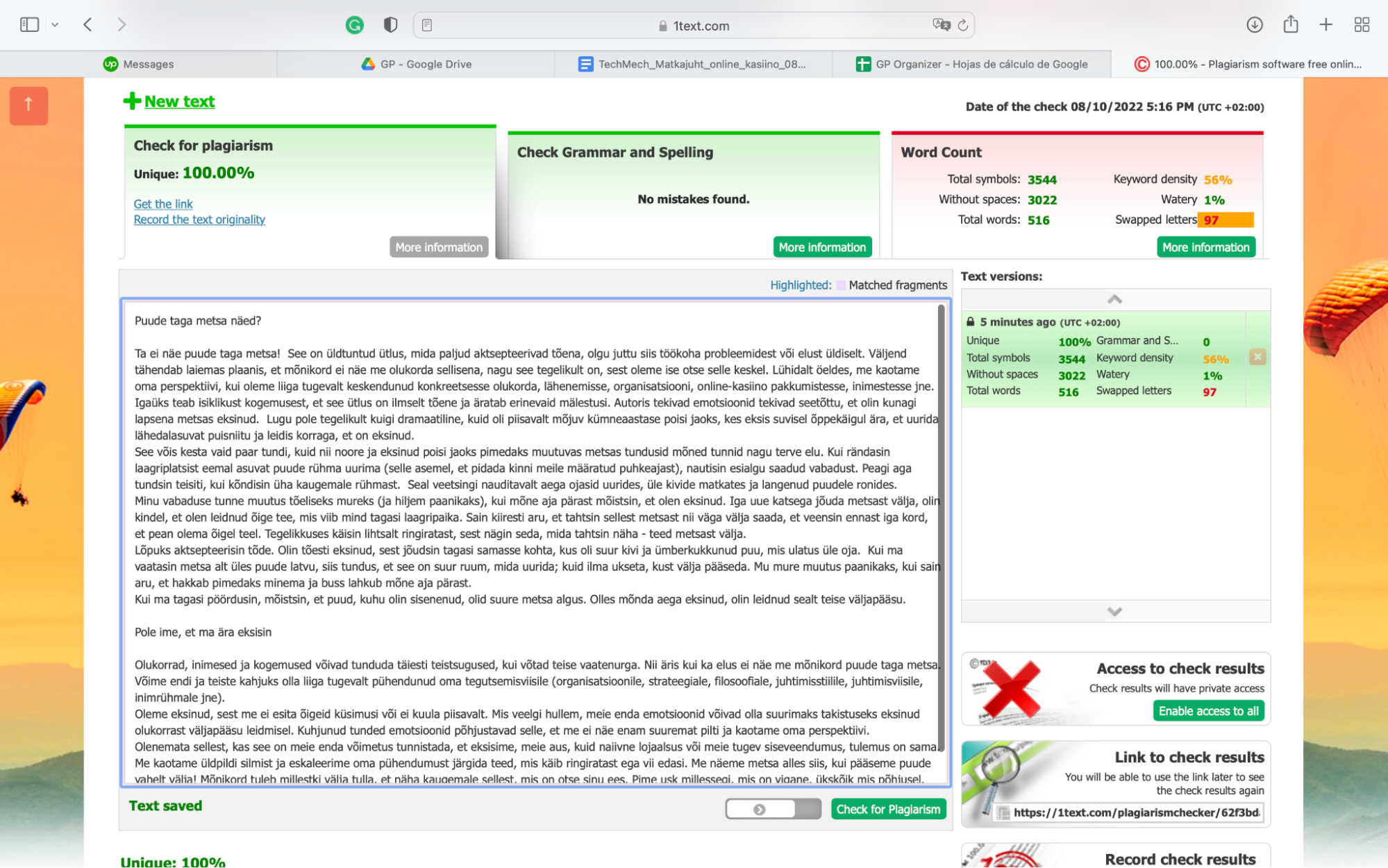This screenshot has height=868, width=1388.
Task: Open the Share menu icon
Action: tap(1290, 24)
